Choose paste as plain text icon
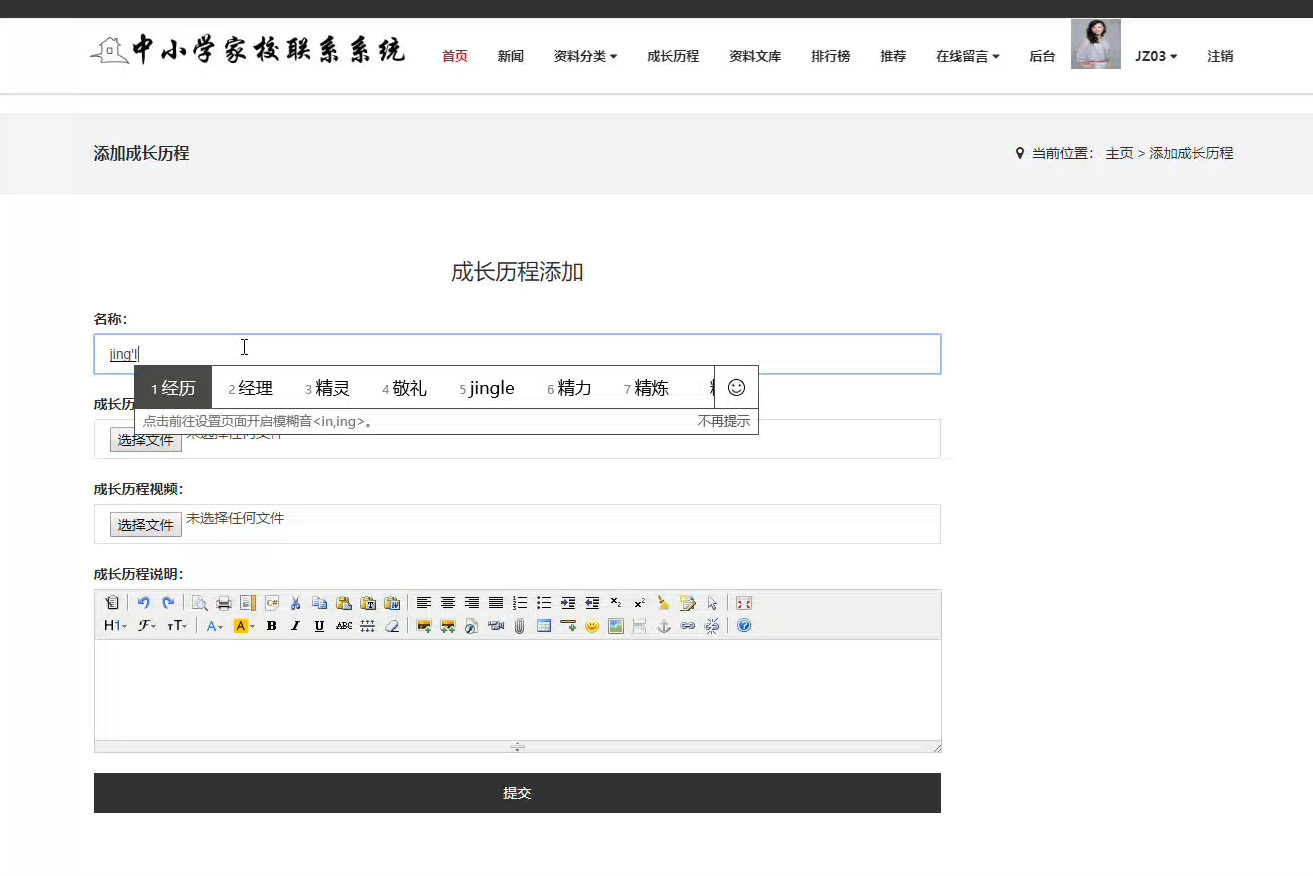The height and width of the screenshot is (876, 1313). (368, 603)
